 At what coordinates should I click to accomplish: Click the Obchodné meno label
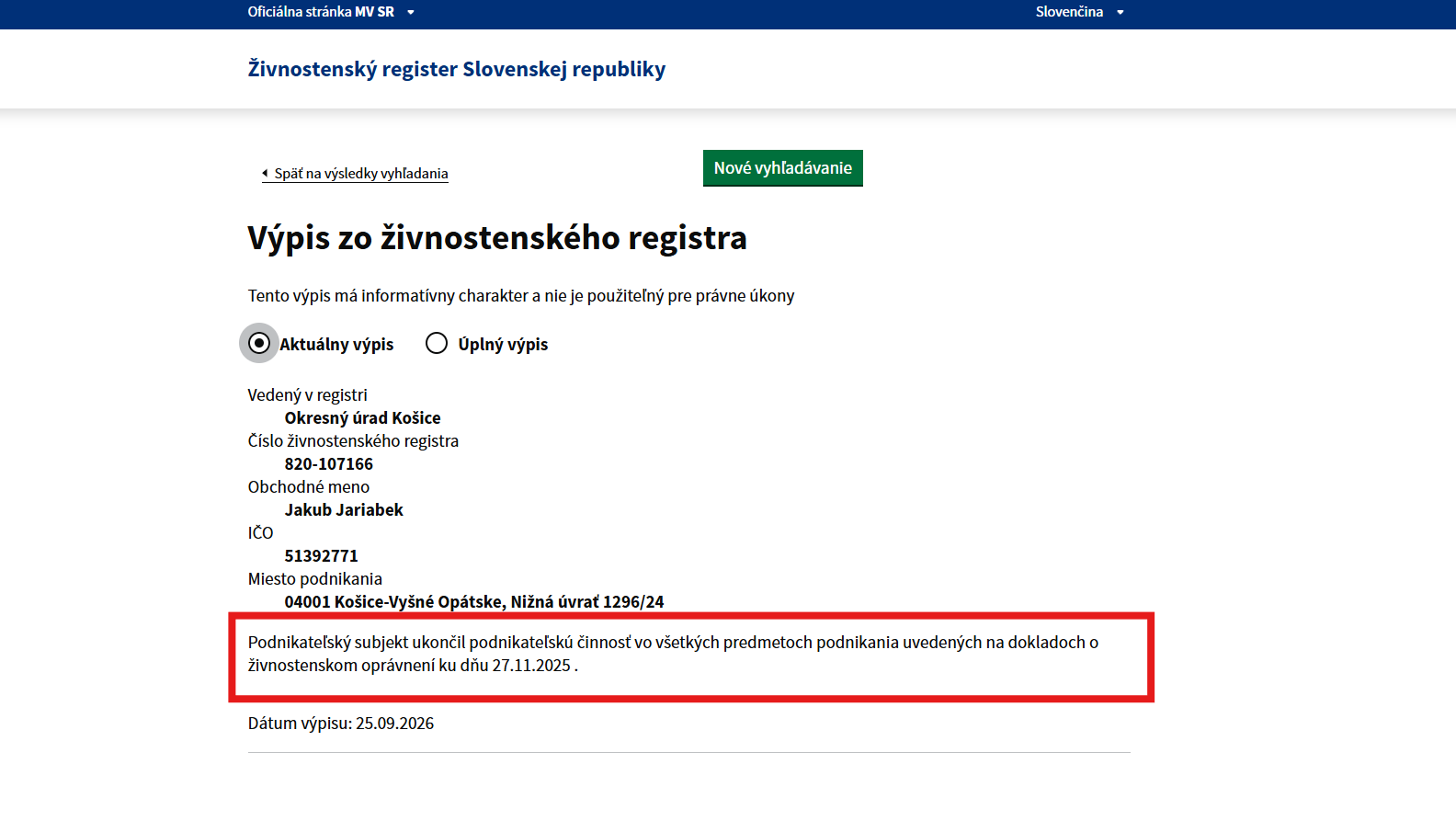[309, 486]
